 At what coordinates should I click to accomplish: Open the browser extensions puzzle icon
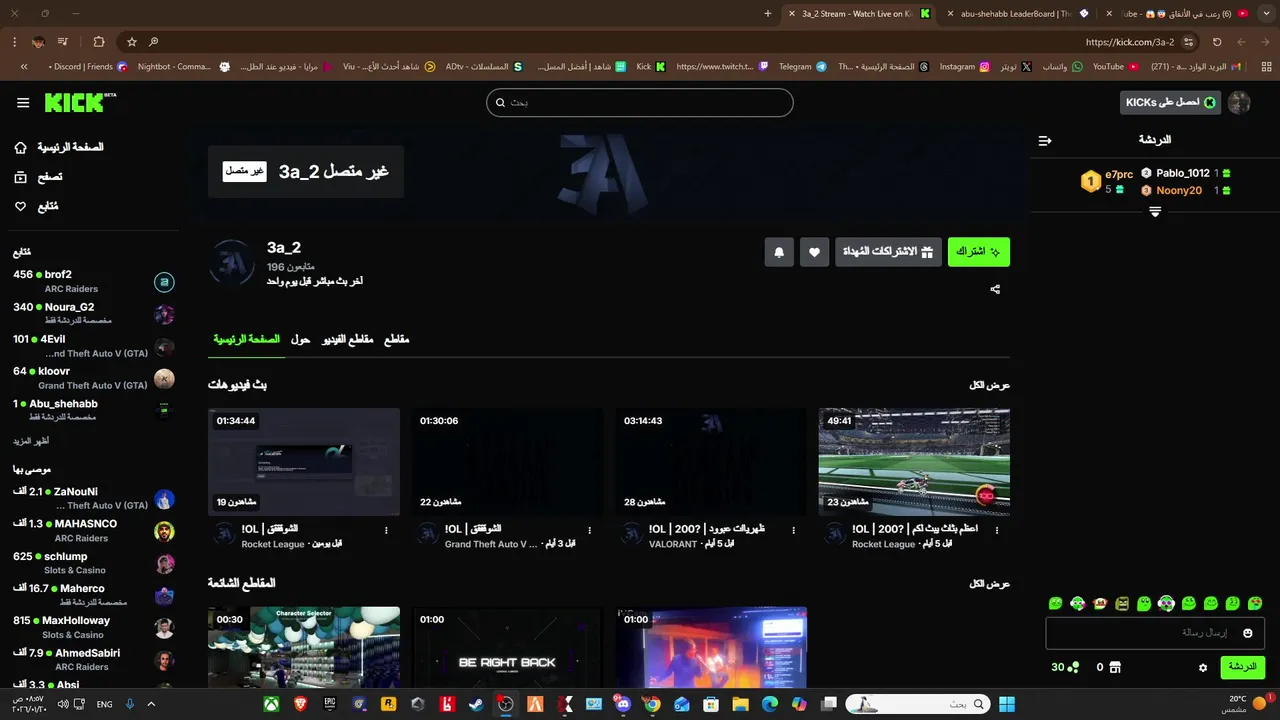coord(99,42)
